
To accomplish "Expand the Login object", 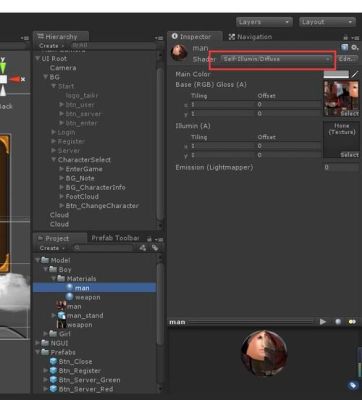I will tap(54, 132).
